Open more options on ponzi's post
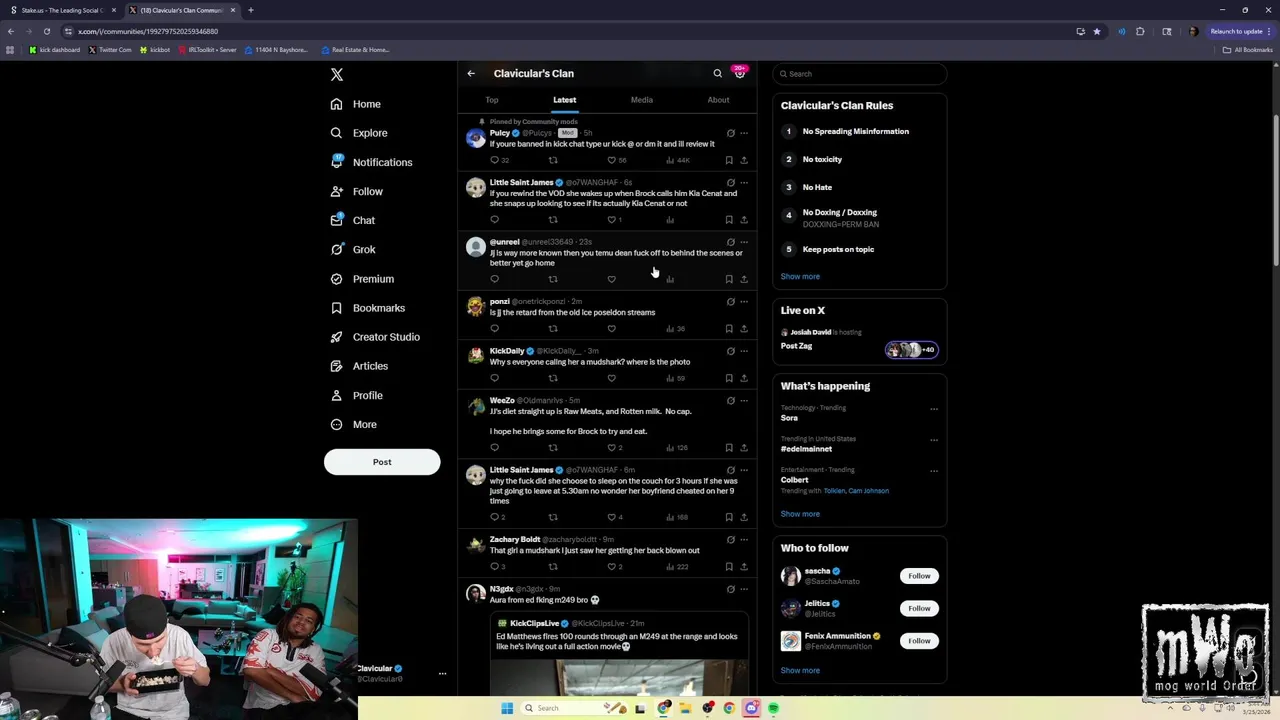 [744, 301]
